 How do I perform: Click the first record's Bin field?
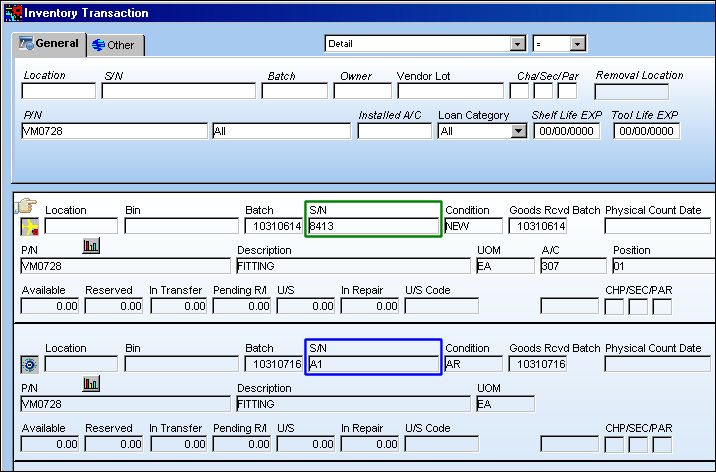tap(182, 226)
